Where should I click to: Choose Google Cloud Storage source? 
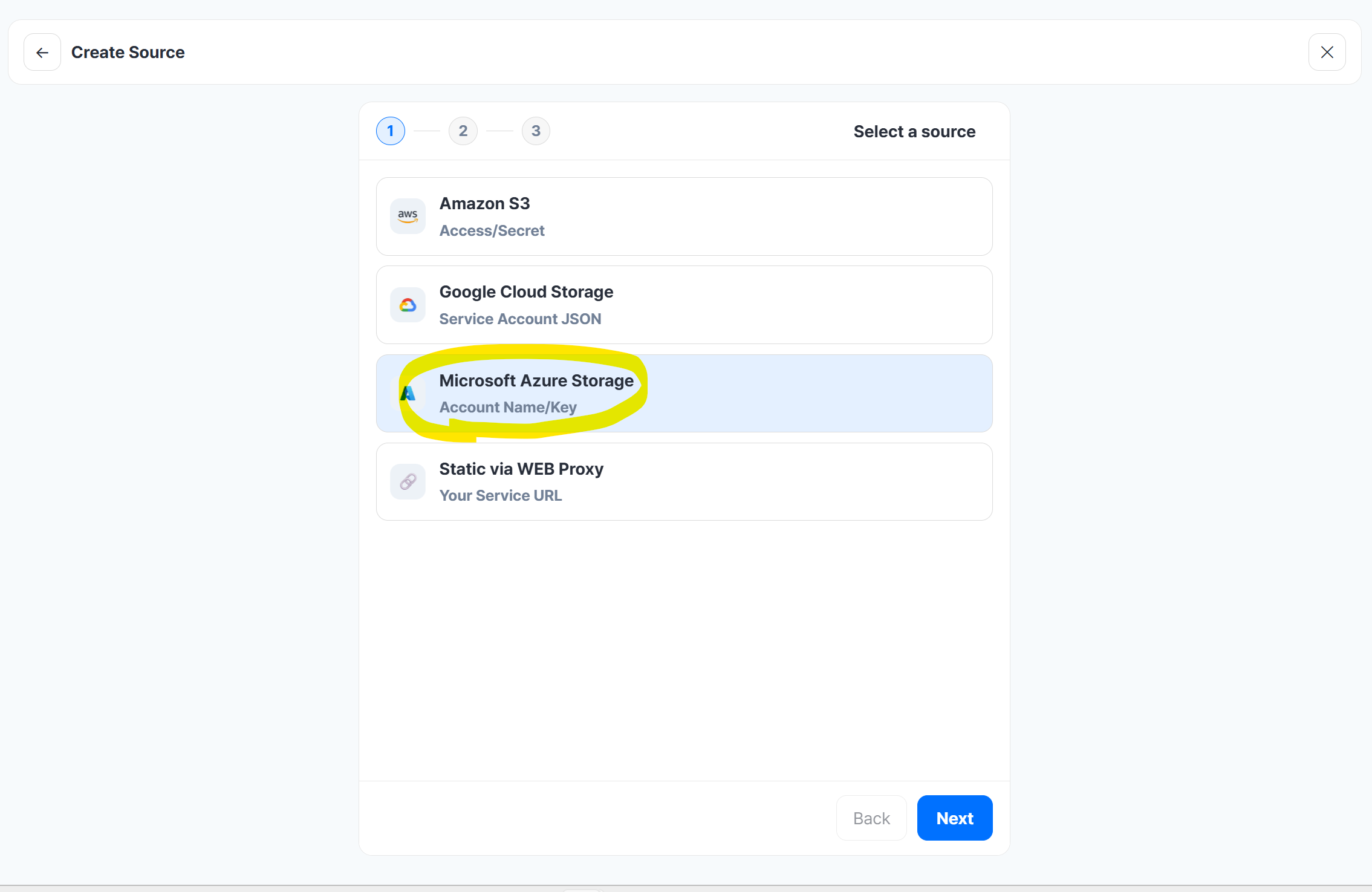point(683,305)
